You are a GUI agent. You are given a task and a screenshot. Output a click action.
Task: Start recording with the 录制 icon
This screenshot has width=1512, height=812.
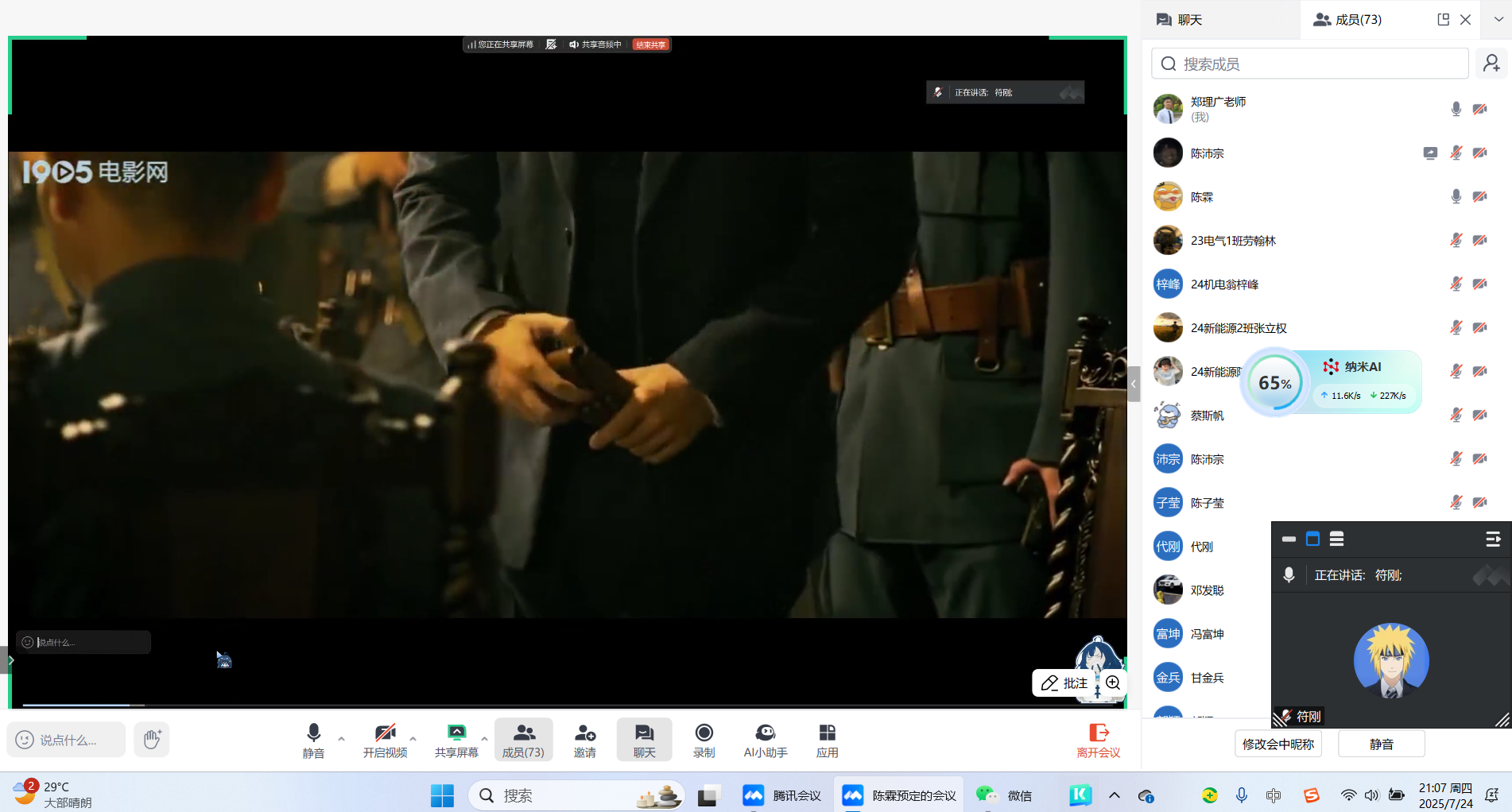tap(704, 740)
